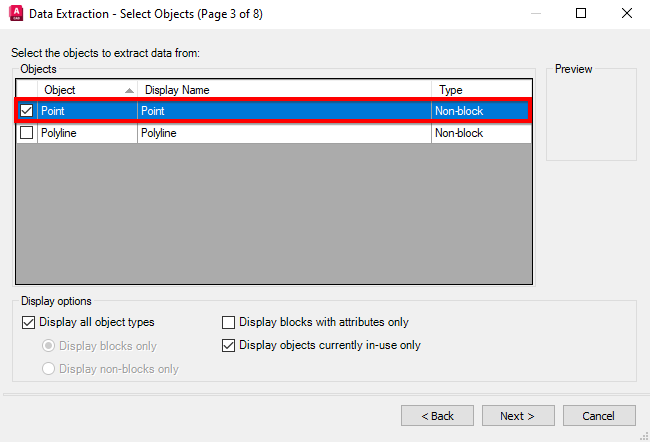Go to previous page with Back button
This screenshot has height=442, width=650.
437,415
